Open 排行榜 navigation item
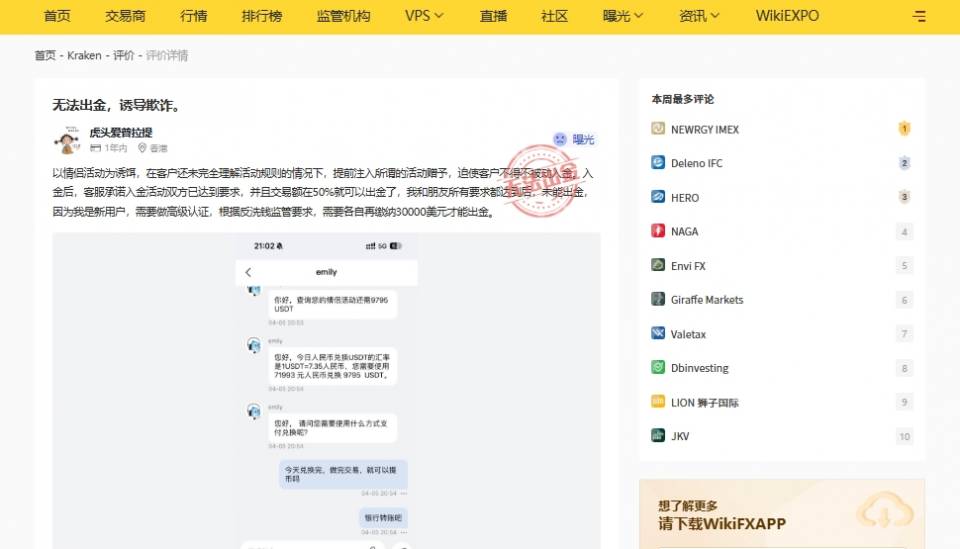The image size is (960, 549). pyautogui.click(x=262, y=16)
